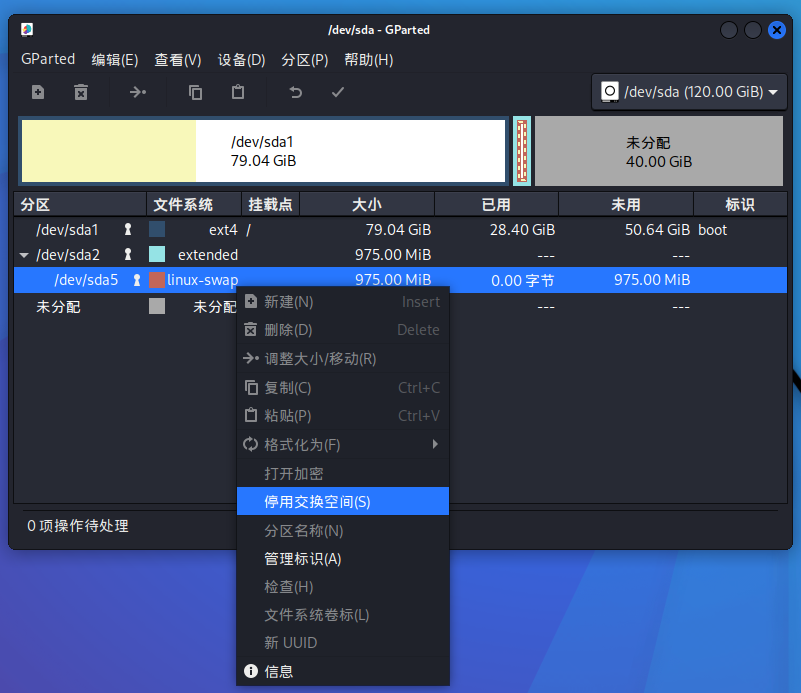The height and width of the screenshot is (693, 801).
Task: Click the copy partition toolbar icon
Action: coord(195,92)
